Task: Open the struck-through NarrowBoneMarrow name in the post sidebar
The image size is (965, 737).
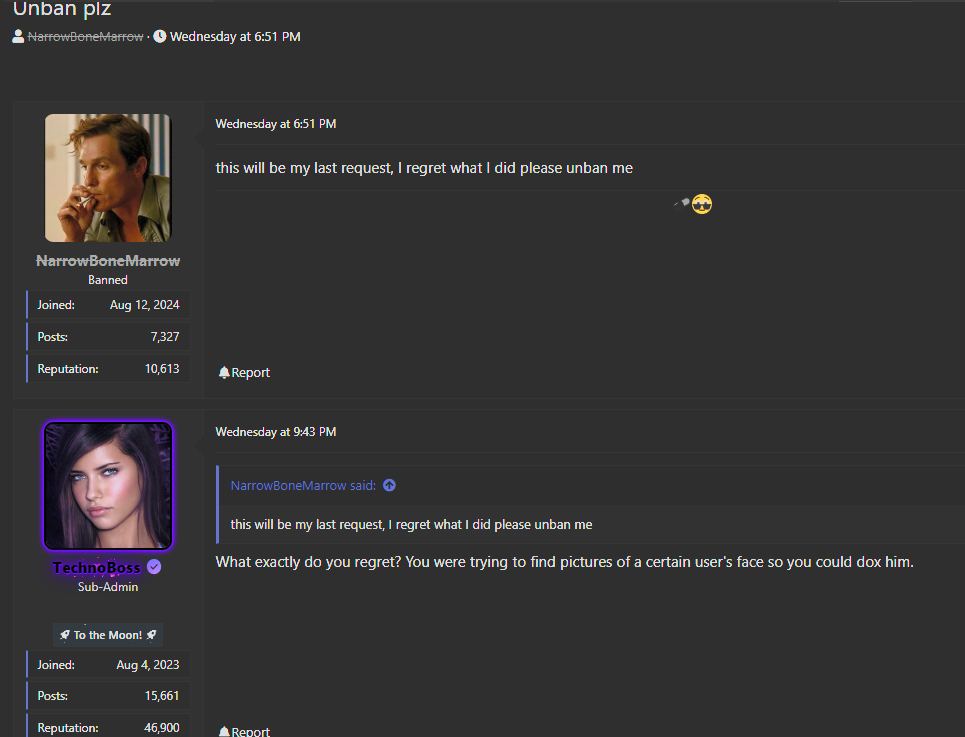Action: click(108, 261)
